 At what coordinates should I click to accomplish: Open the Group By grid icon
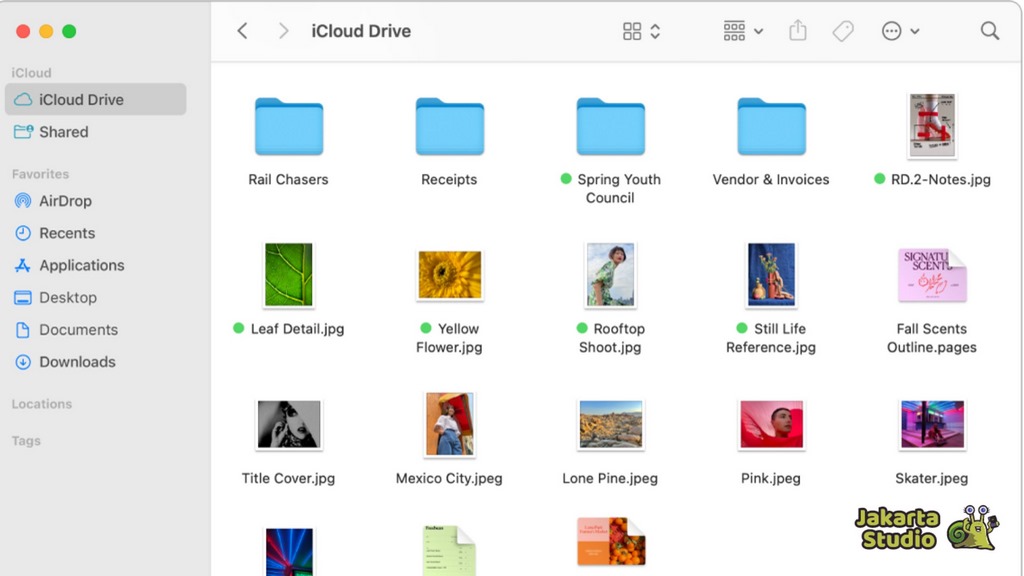coord(734,31)
